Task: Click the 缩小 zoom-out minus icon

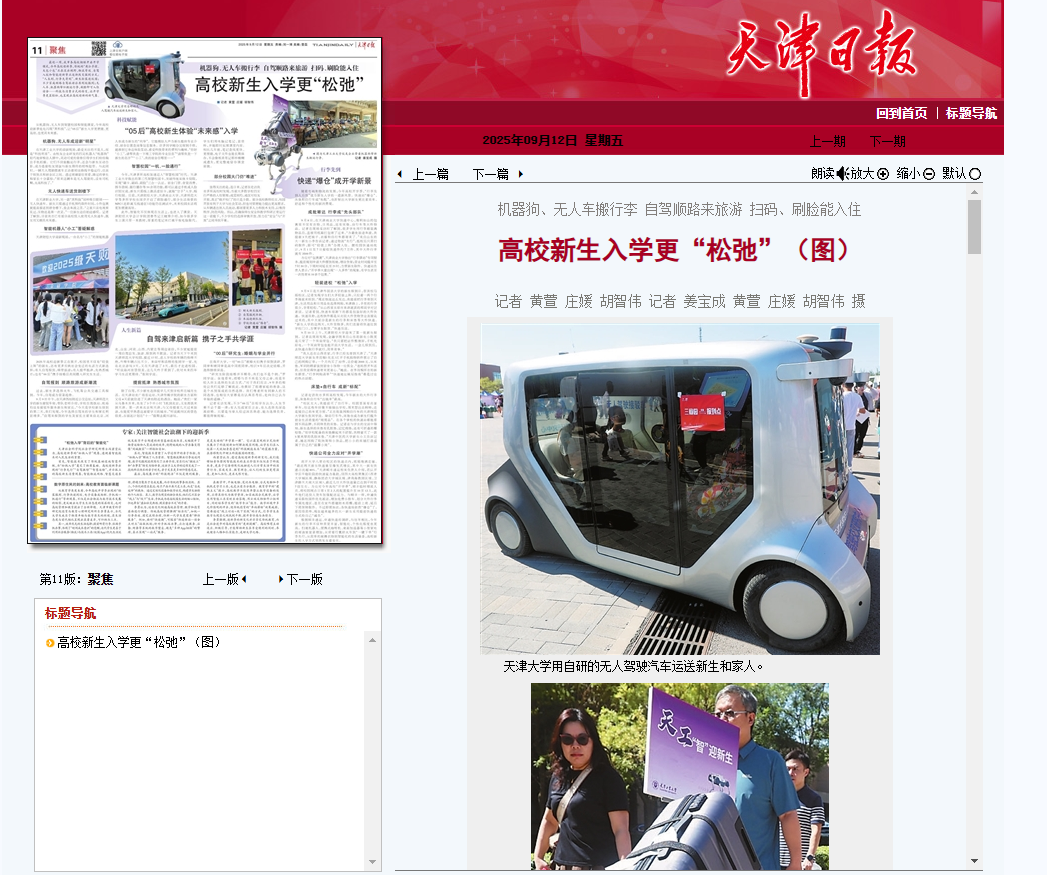Action: click(929, 174)
